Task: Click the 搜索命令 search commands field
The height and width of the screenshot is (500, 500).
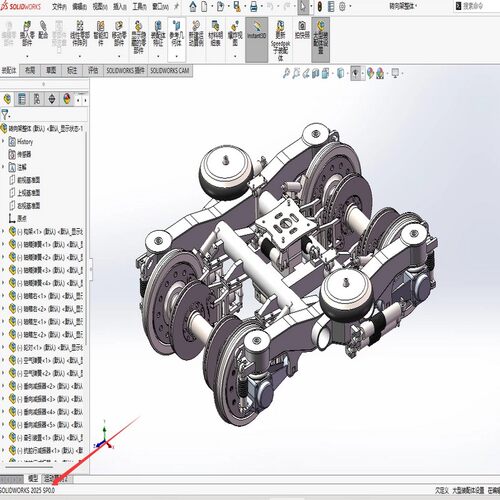Action: coord(476,6)
